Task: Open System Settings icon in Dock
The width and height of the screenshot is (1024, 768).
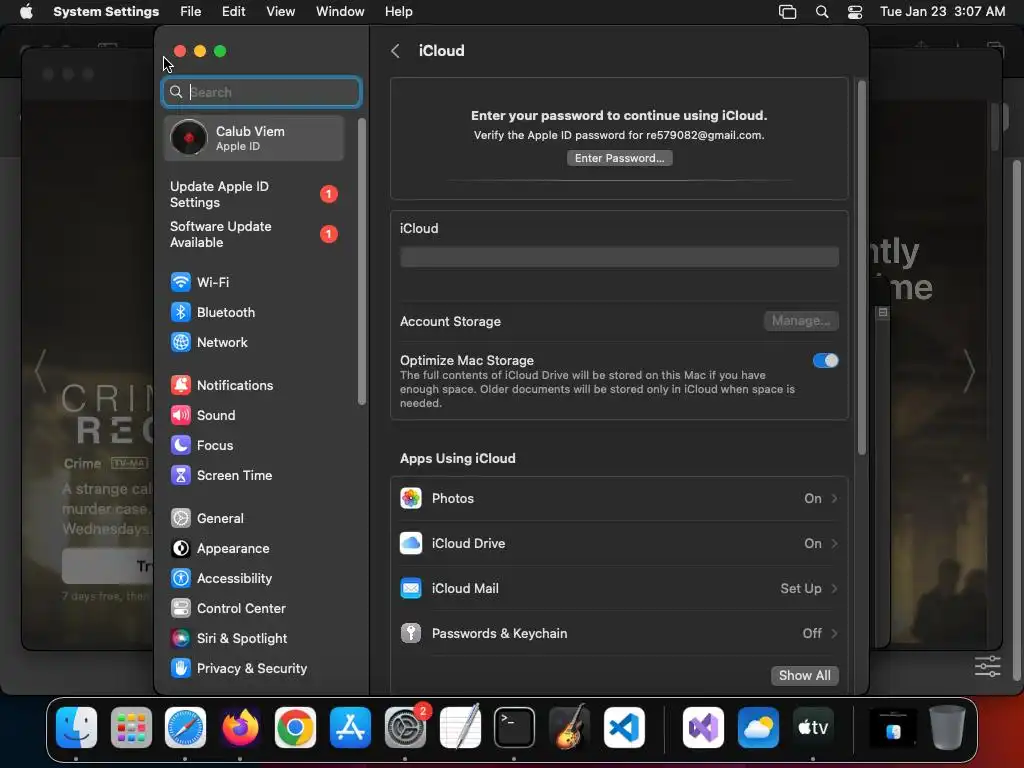Action: [405, 728]
